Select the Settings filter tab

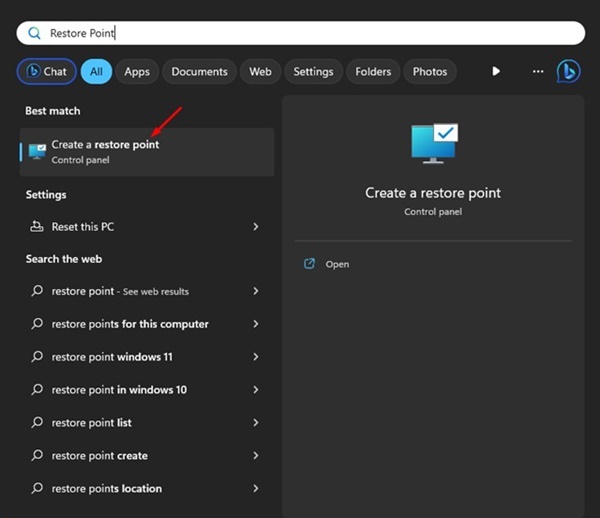313,72
